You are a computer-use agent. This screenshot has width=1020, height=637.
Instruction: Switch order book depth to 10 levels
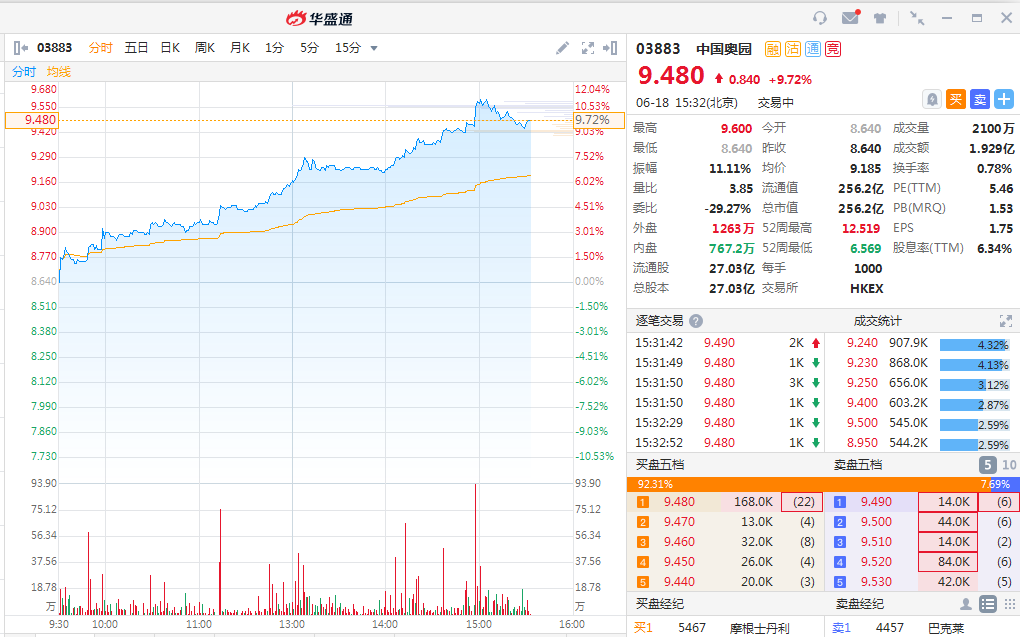tap(1008, 464)
